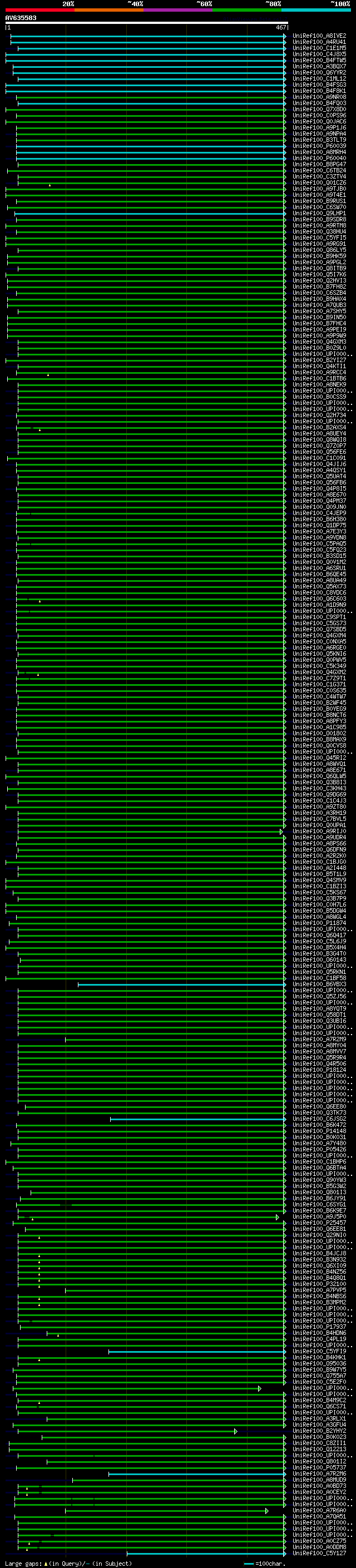Open hit UniRef100_B4FTW5
This screenshot has height=1568, width=356.
[x=319, y=60]
